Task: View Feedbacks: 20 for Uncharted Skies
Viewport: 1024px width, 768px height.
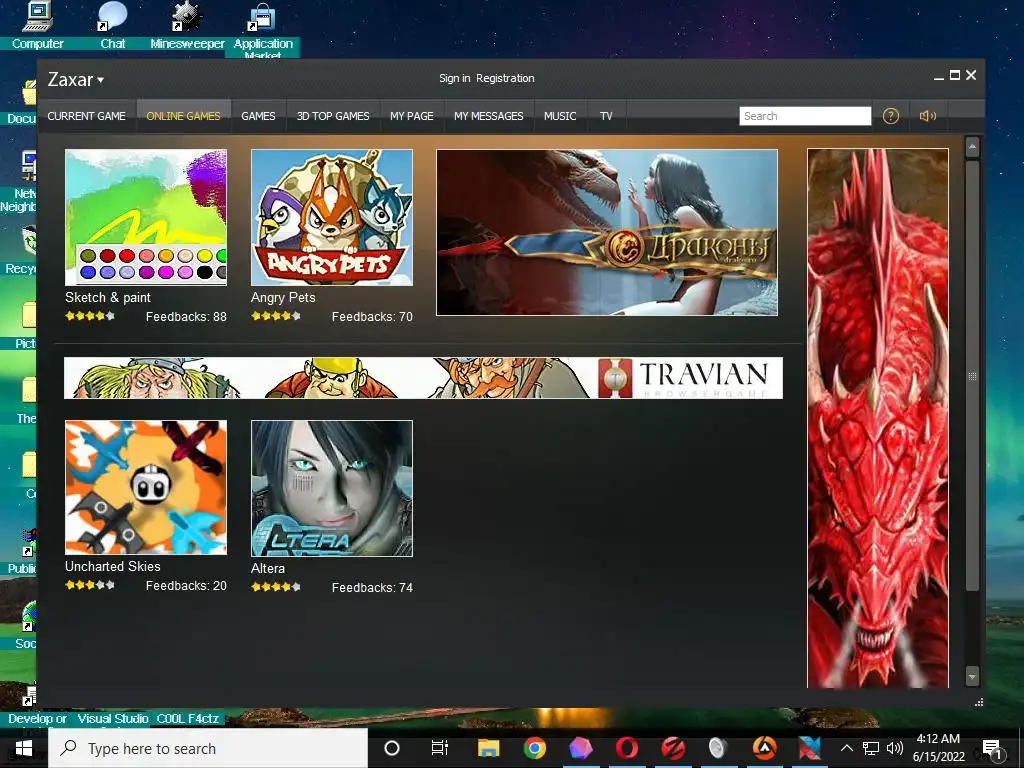Action: point(186,586)
